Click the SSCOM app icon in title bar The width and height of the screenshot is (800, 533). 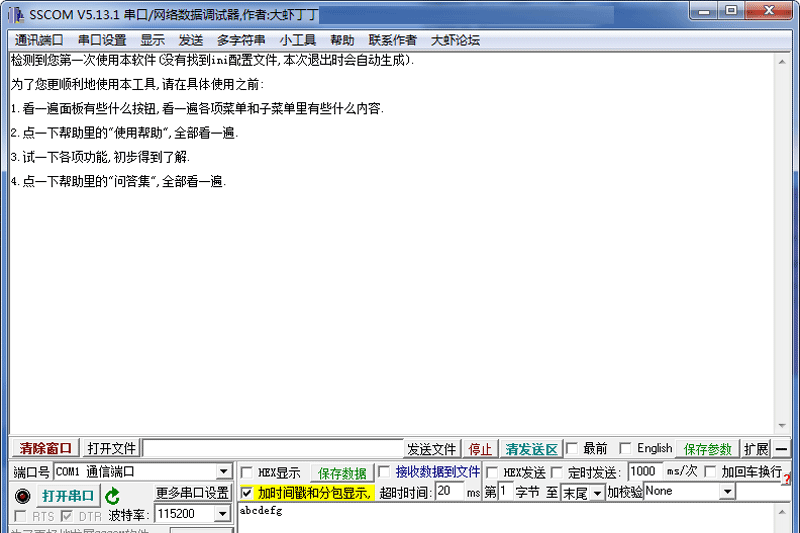16,14
